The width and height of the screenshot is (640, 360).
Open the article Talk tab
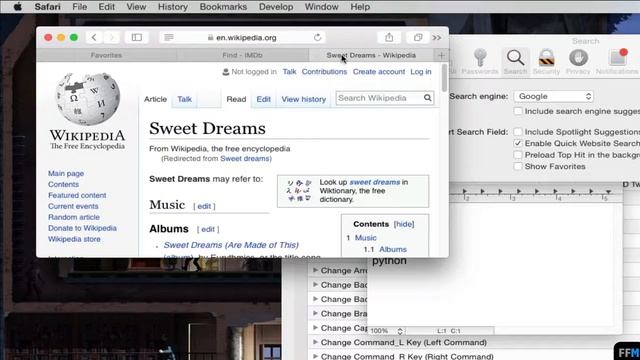(184, 99)
